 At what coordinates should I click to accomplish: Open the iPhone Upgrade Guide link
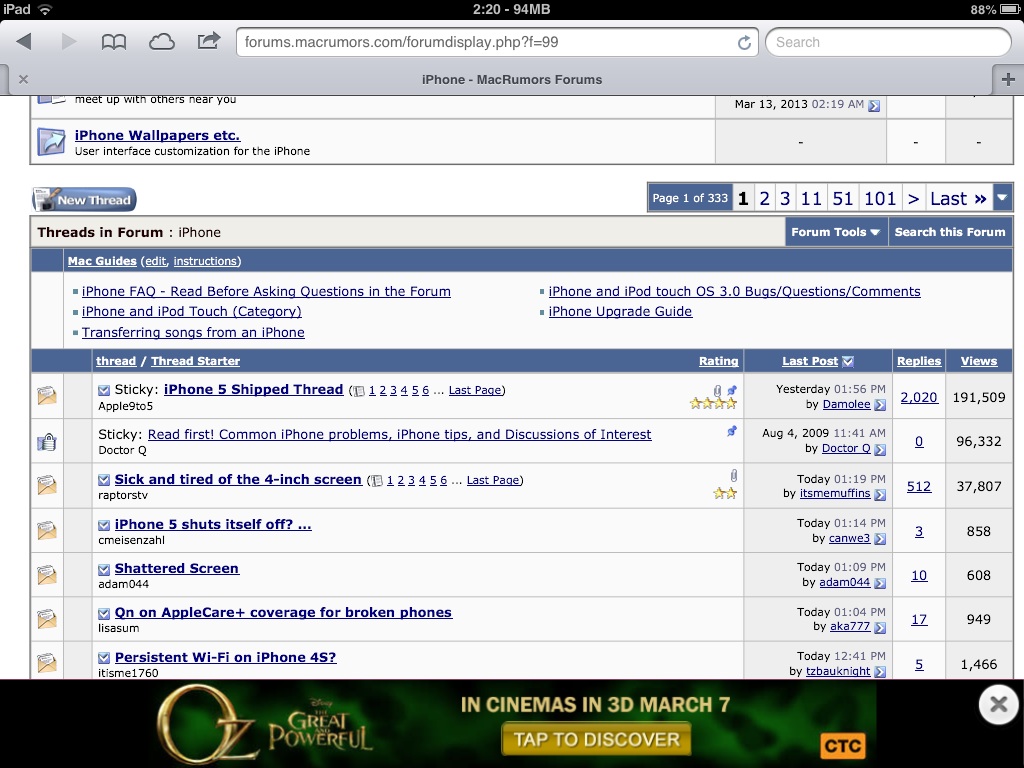[x=620, y=312]
